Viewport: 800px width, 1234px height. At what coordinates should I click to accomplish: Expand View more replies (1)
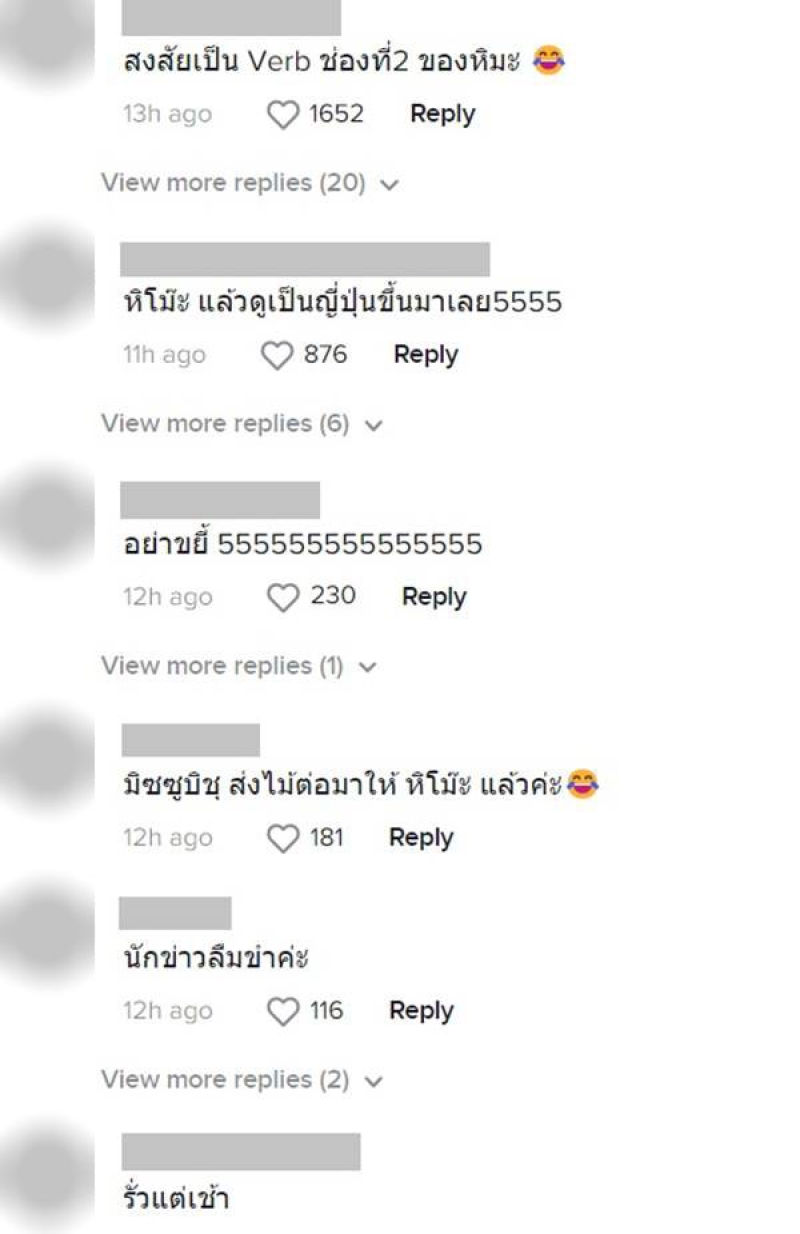(239, 666)
